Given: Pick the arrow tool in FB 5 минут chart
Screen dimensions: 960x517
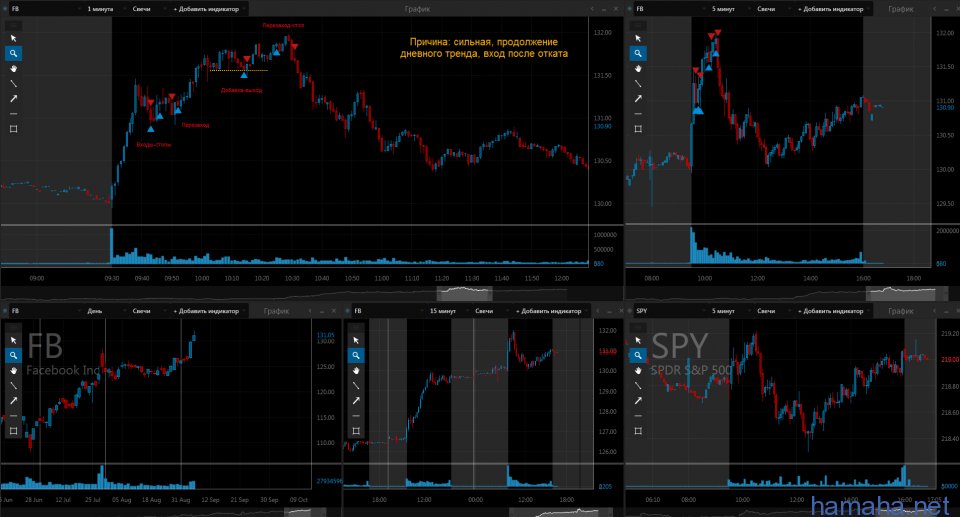Looking at the screenshot, I should [x=638, y=99].
